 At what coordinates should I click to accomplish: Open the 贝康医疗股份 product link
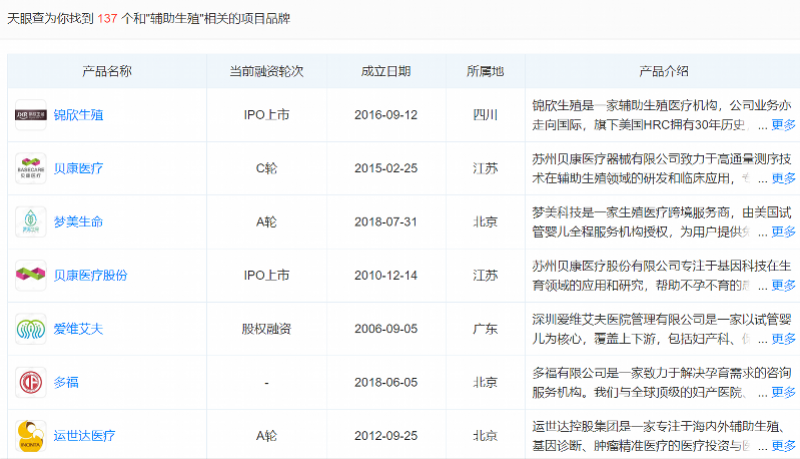click(91, 275)
